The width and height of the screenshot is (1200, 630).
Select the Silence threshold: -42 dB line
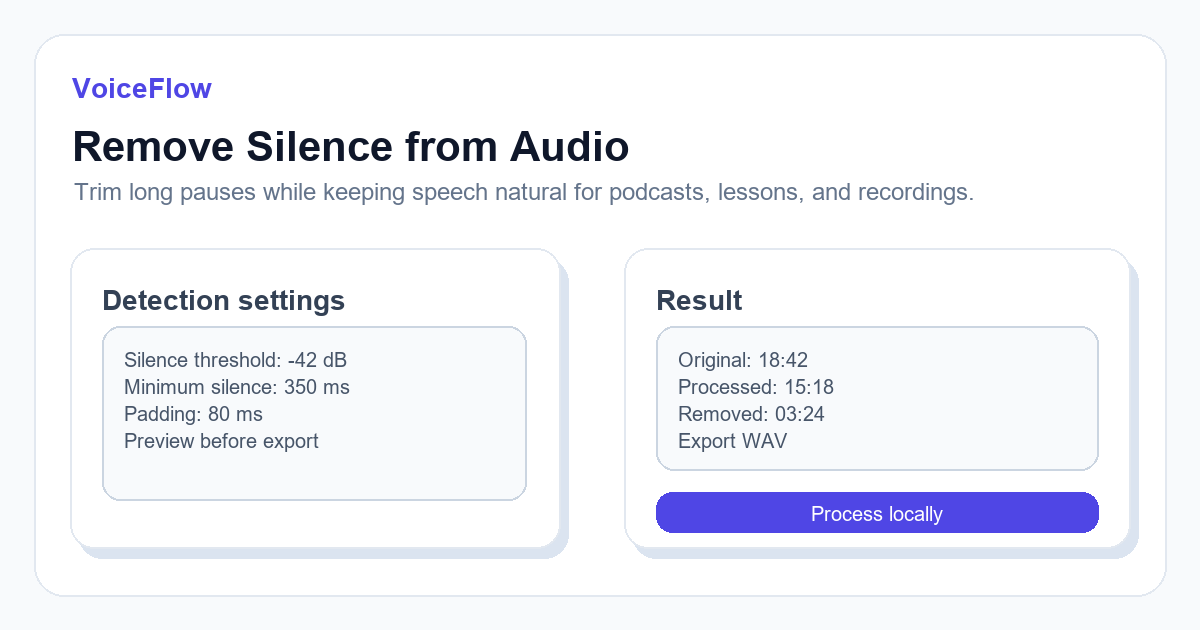pyautogui.click(x=235, y=360)
